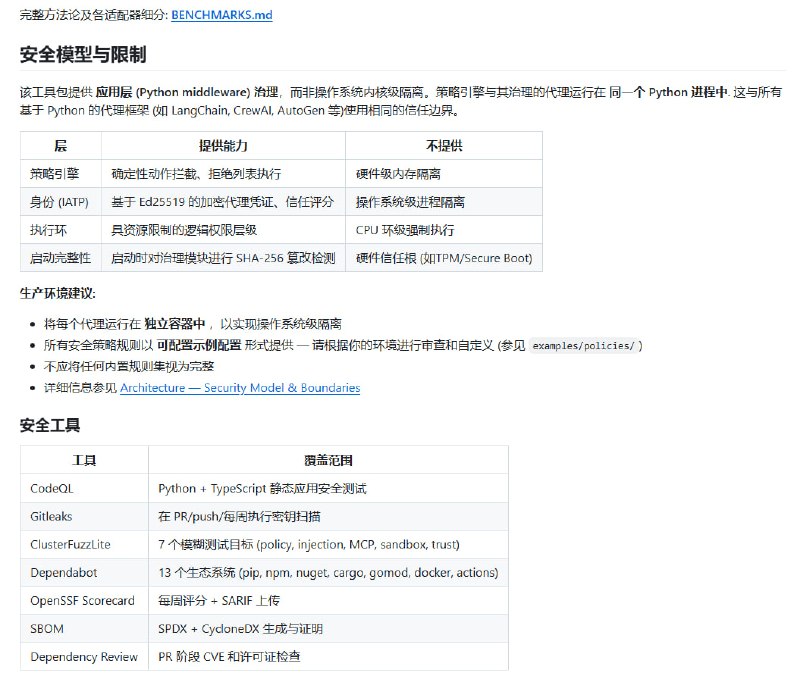Click the Ed25519 加密代理凭证 cell
Screen dimensions: 800x685
(x=223, y=202)
